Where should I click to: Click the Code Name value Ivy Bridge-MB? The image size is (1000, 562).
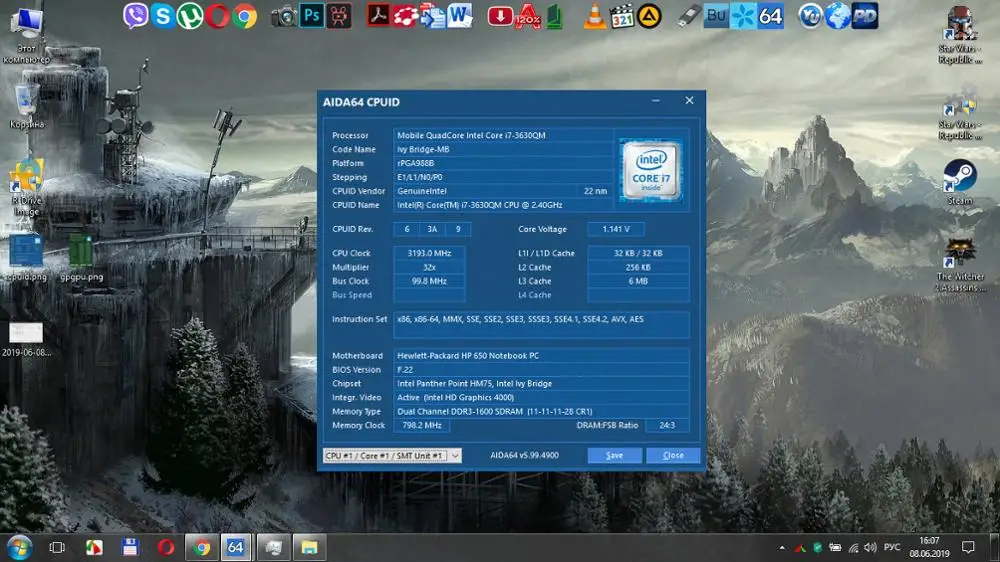pos(423,149)
